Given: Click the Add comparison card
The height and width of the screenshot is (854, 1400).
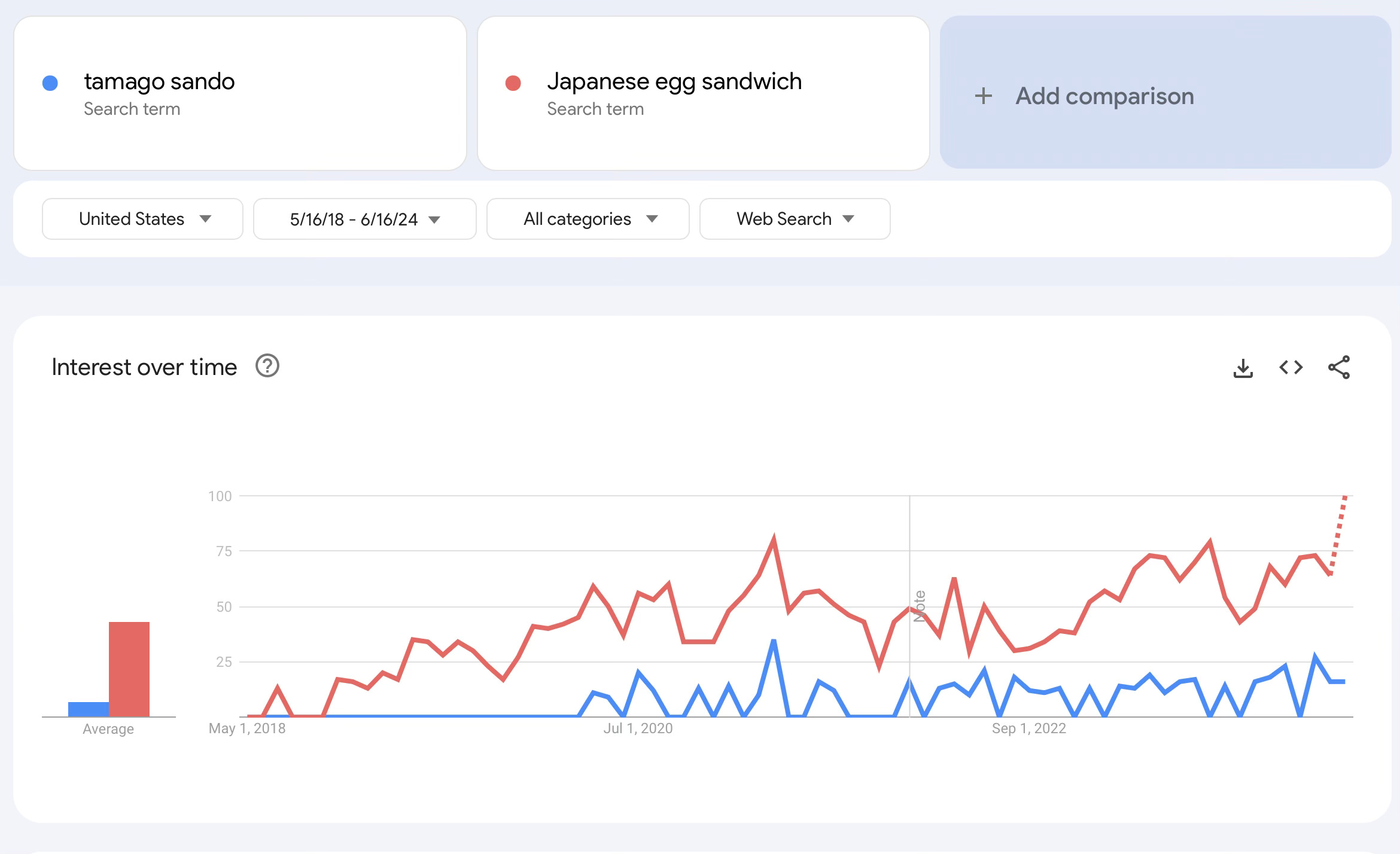Looking at the screenshot, I should [1165, 93].
